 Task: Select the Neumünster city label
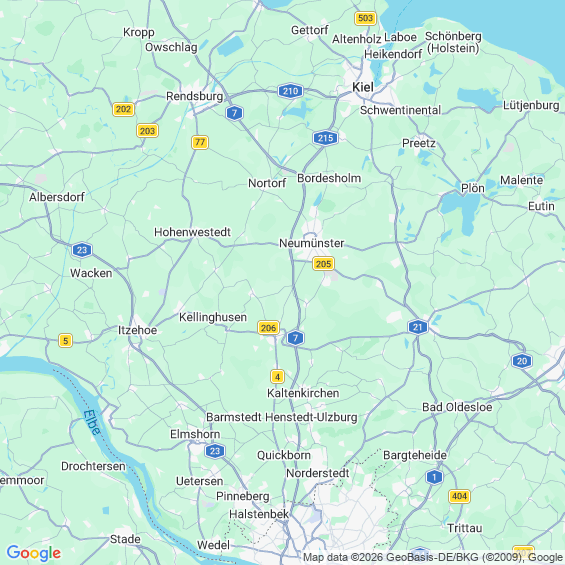pyautogui.click(x=312, y=243)
